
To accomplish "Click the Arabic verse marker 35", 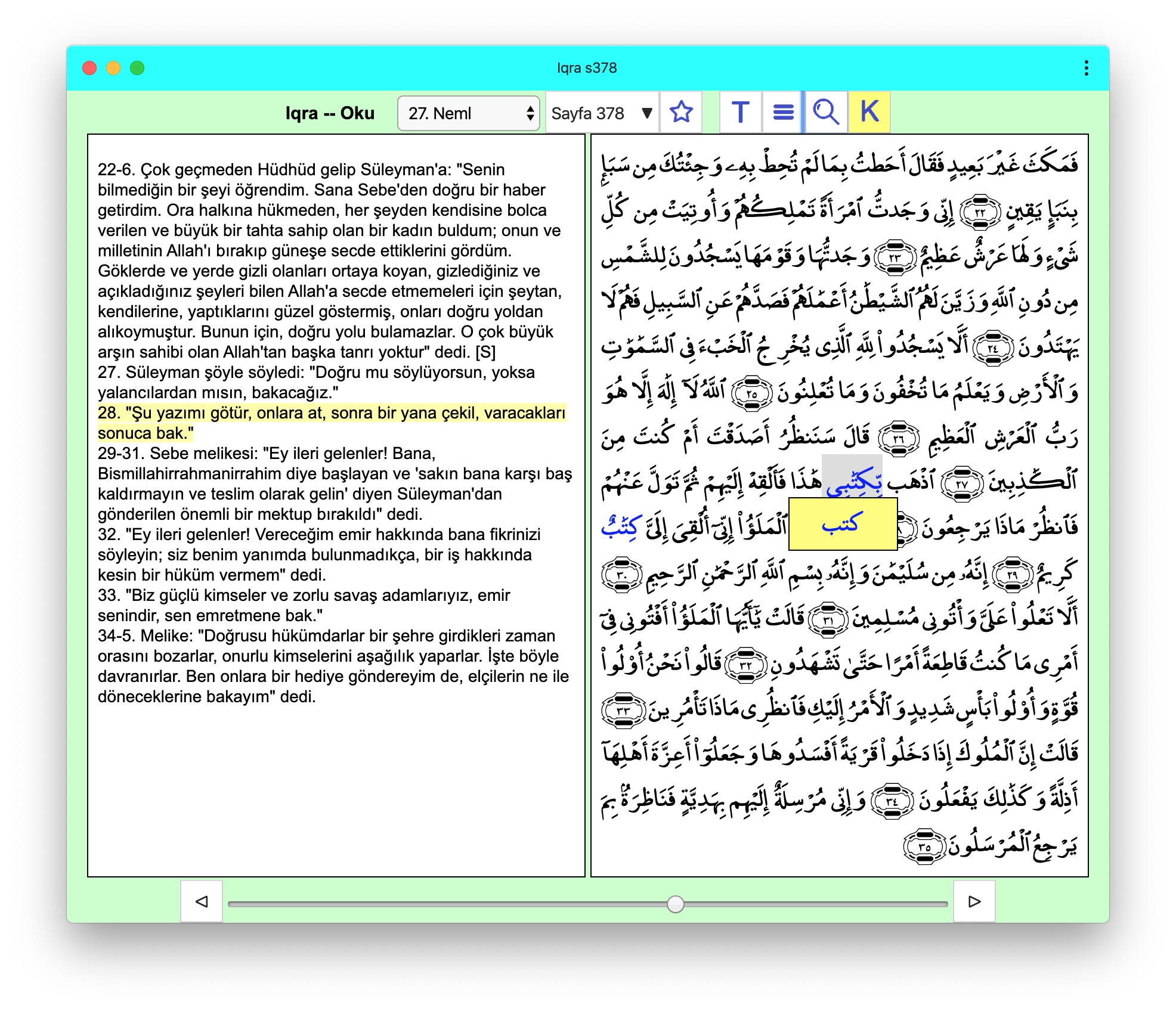I will 924,846.
